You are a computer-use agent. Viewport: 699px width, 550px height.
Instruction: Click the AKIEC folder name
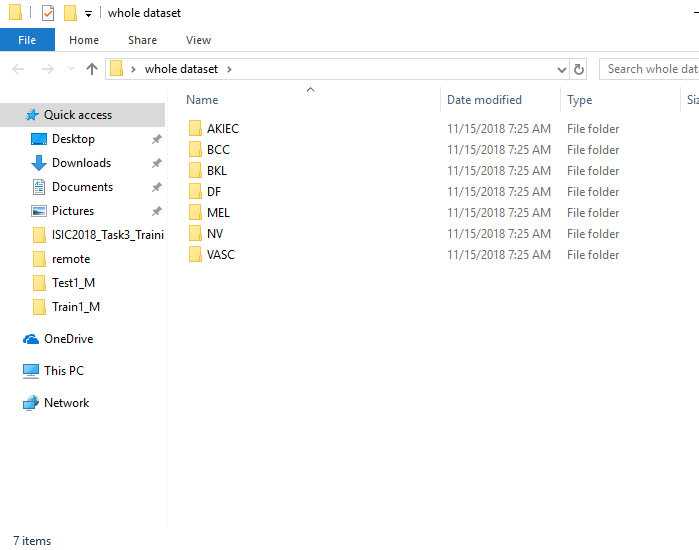coord(223,129)
